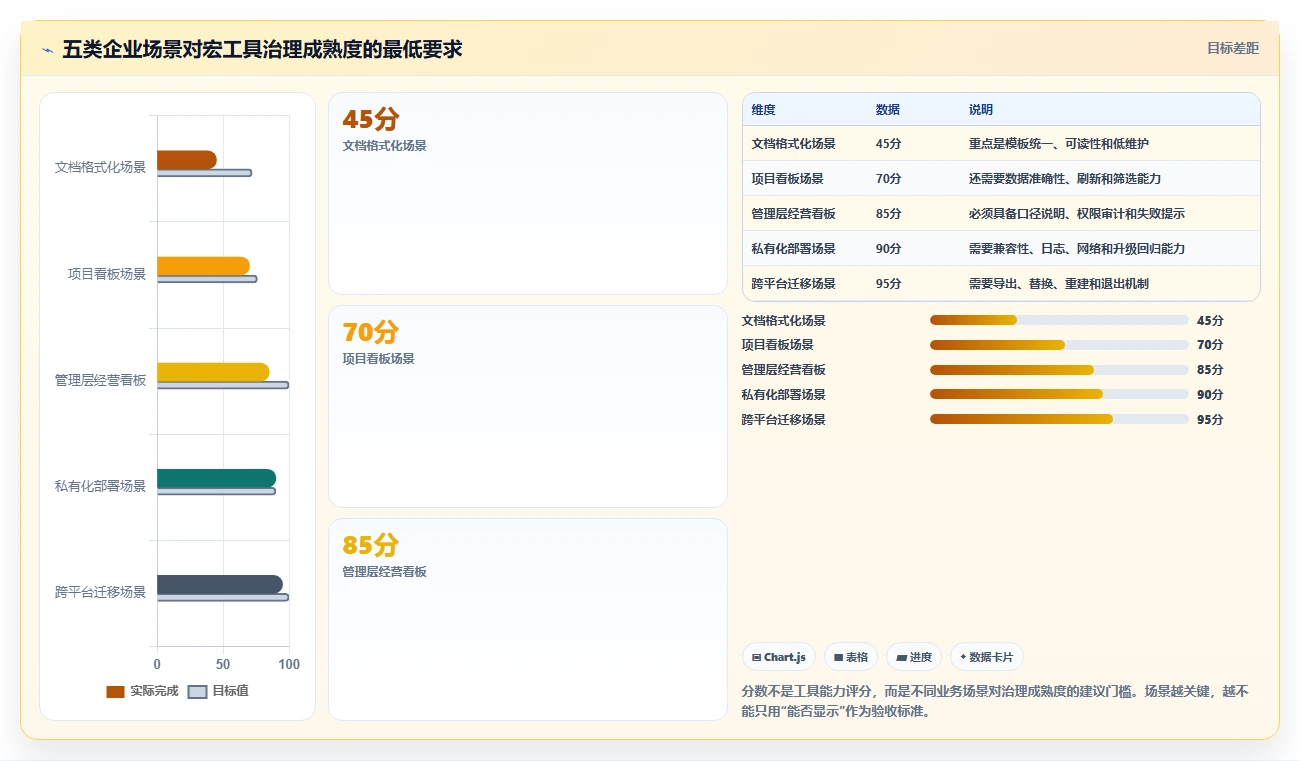This screenshot has width=1300, height=761.
Task: Select the 45分 data card
Action: pyautogui.click(x=527, y=193)
